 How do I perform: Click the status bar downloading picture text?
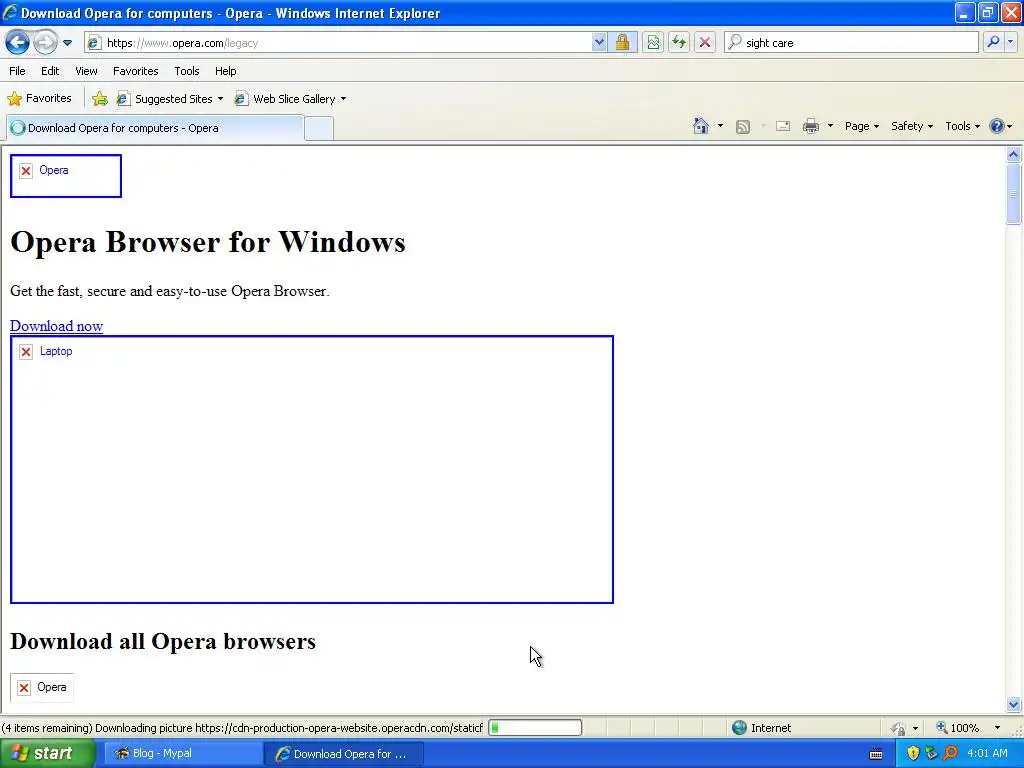[242, 728]
